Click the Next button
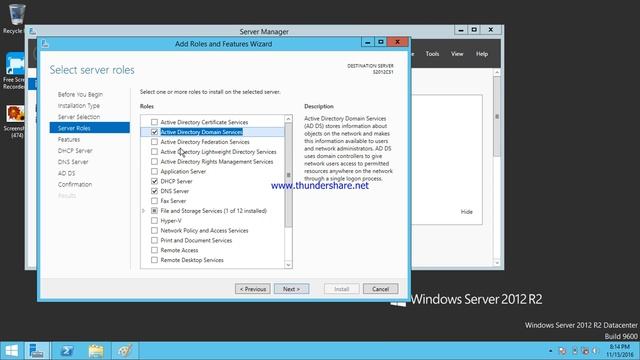 (x=291, y=289)
